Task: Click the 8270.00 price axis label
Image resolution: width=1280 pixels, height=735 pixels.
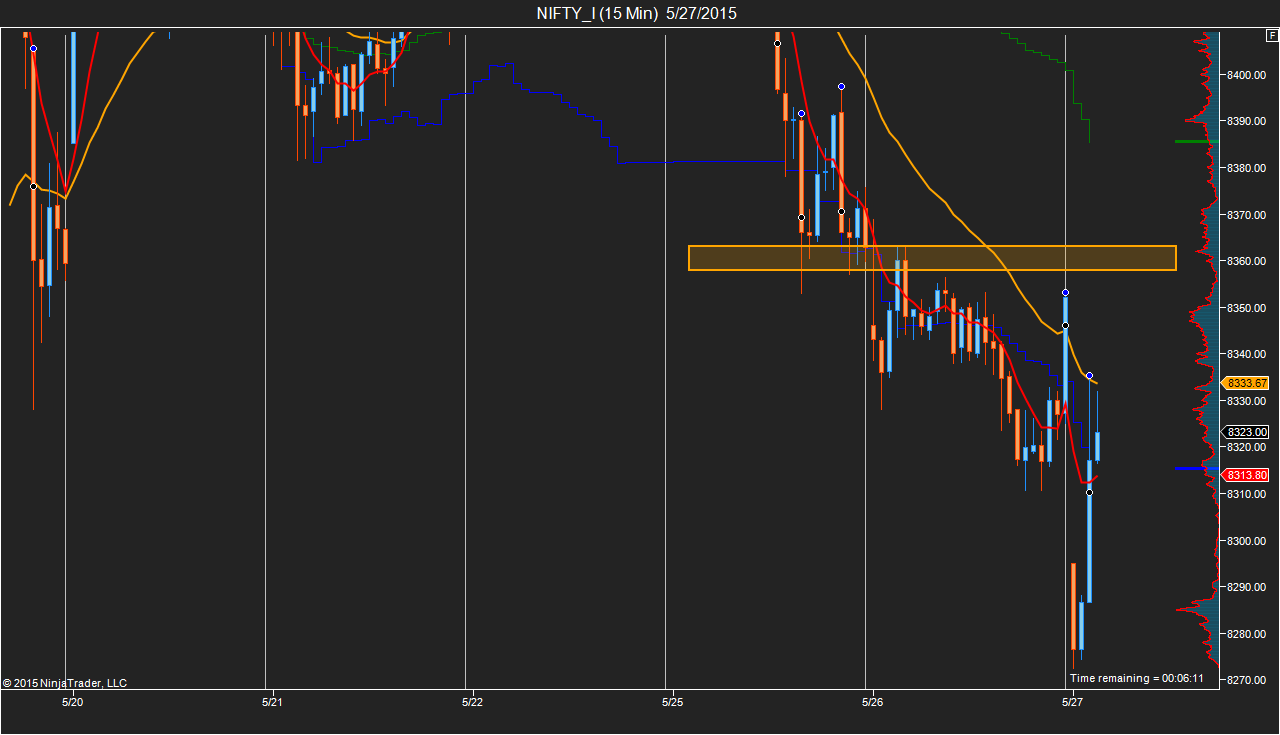Action: tap(1247, 680)
